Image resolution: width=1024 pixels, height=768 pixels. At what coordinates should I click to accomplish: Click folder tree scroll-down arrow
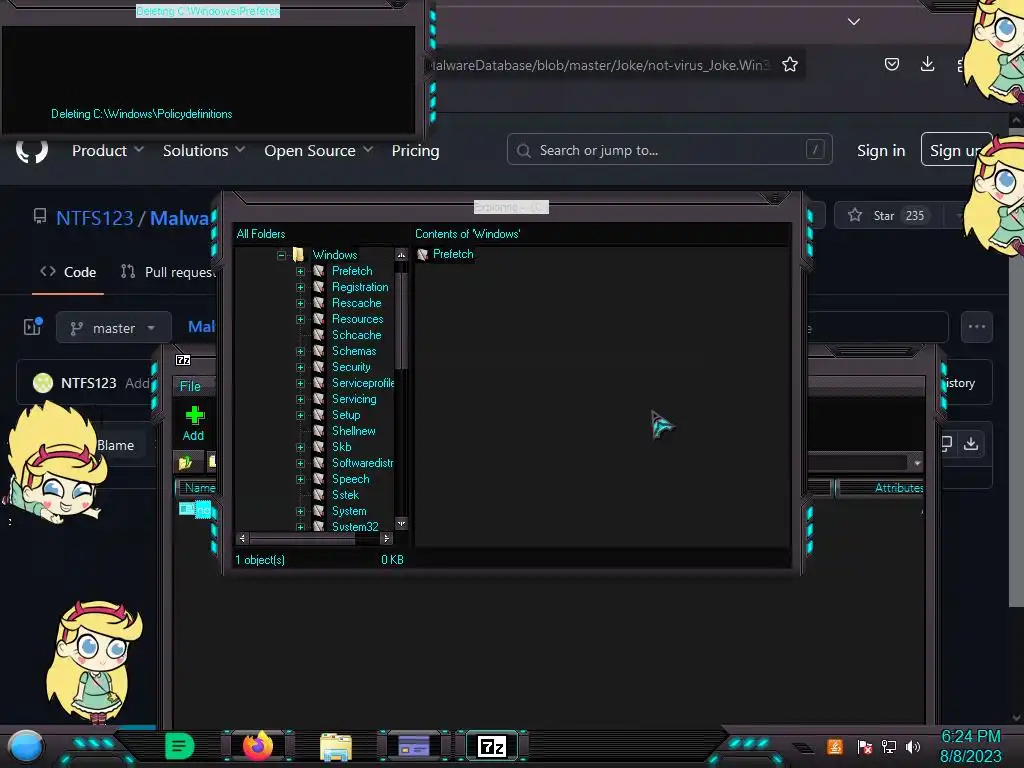(x=401, y=524)
